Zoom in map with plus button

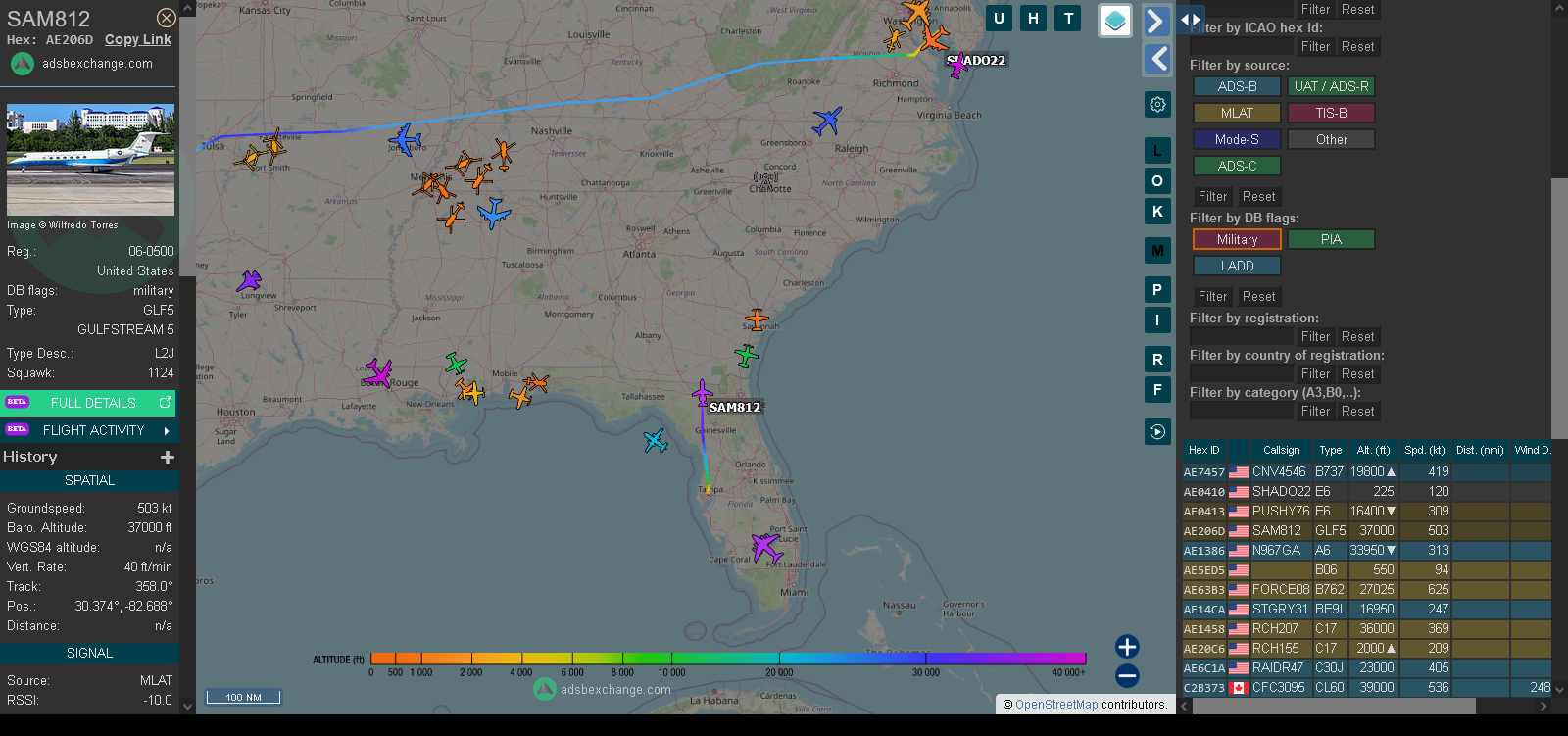click(1127, 647)
